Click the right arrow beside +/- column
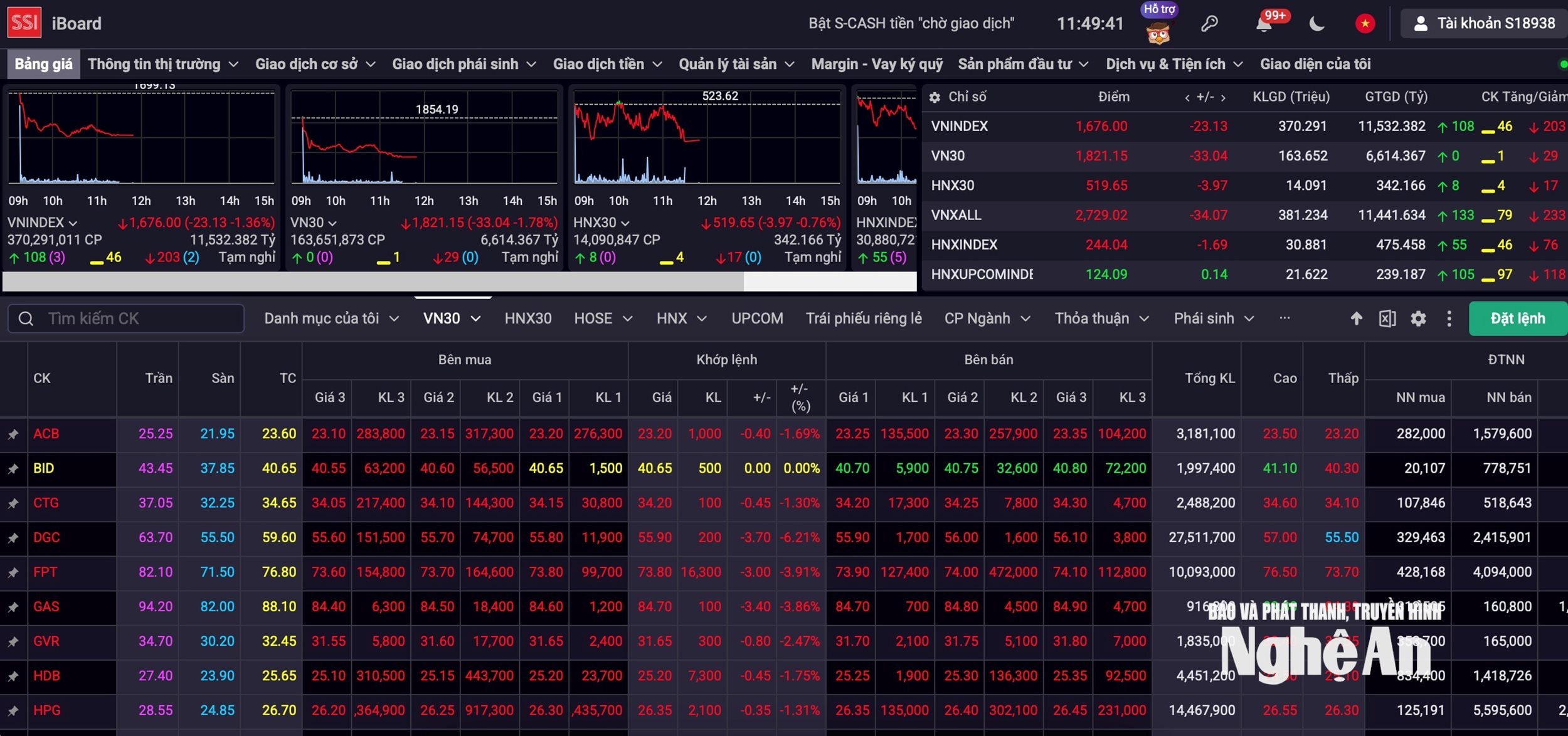1568x736 pixels. 1223,97
